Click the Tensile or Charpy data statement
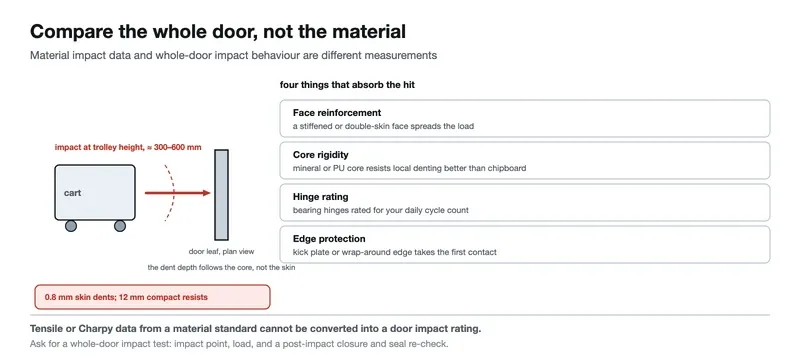The height and width of the screenshot is (360, 800). coord(256,329)
